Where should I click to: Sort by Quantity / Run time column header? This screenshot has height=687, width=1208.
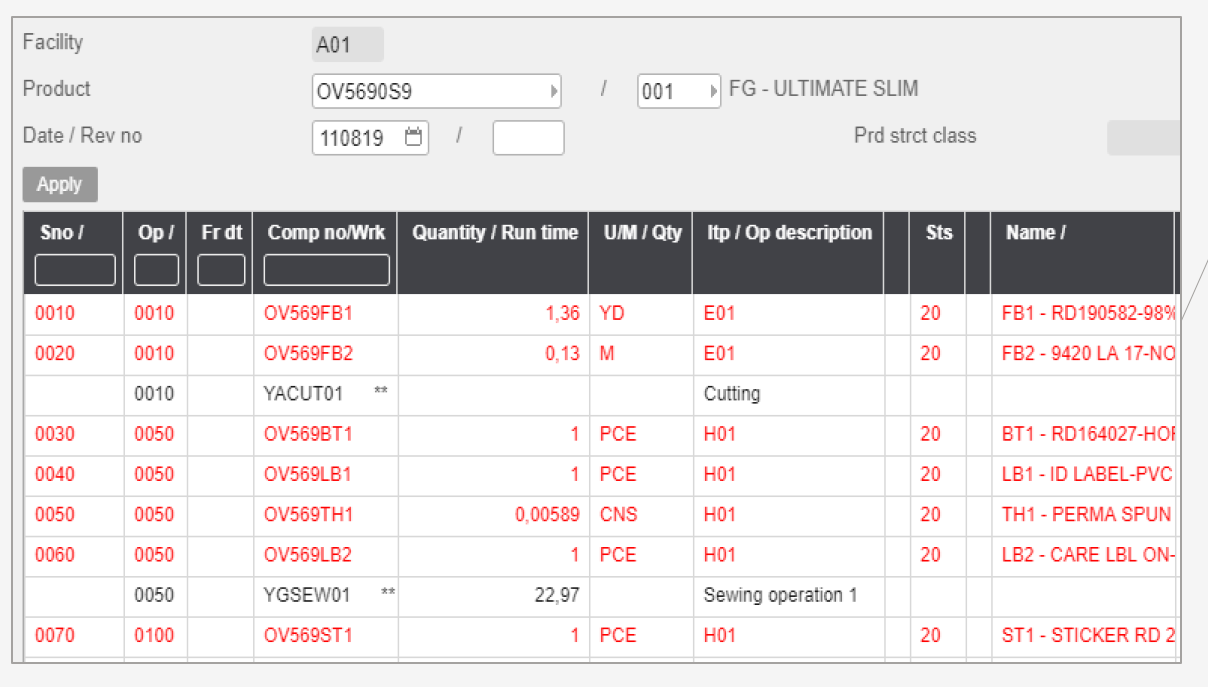click(x=494, y=233)
